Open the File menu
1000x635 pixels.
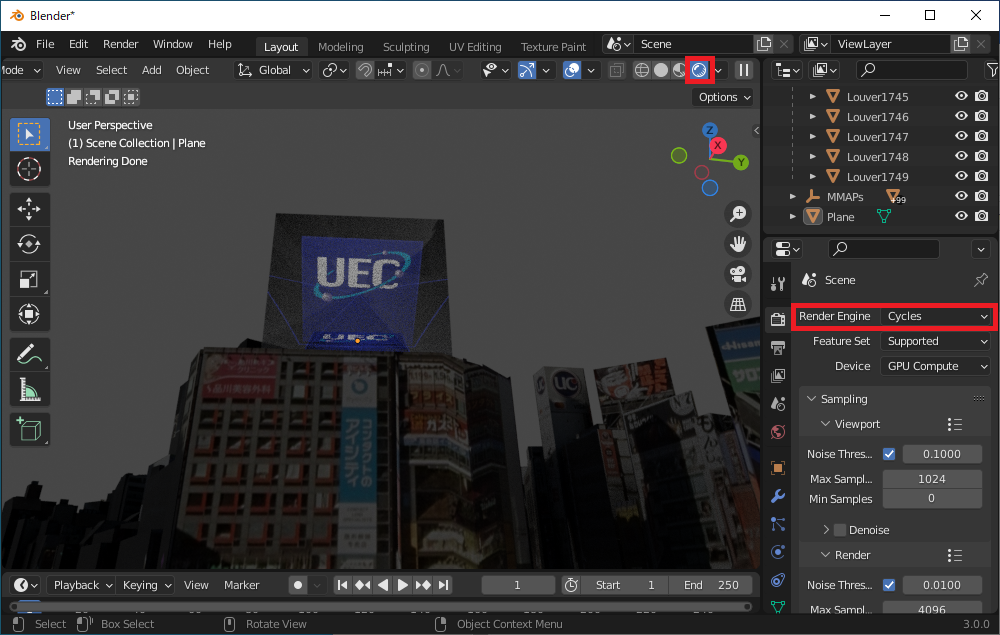click(x=45, y=44)
